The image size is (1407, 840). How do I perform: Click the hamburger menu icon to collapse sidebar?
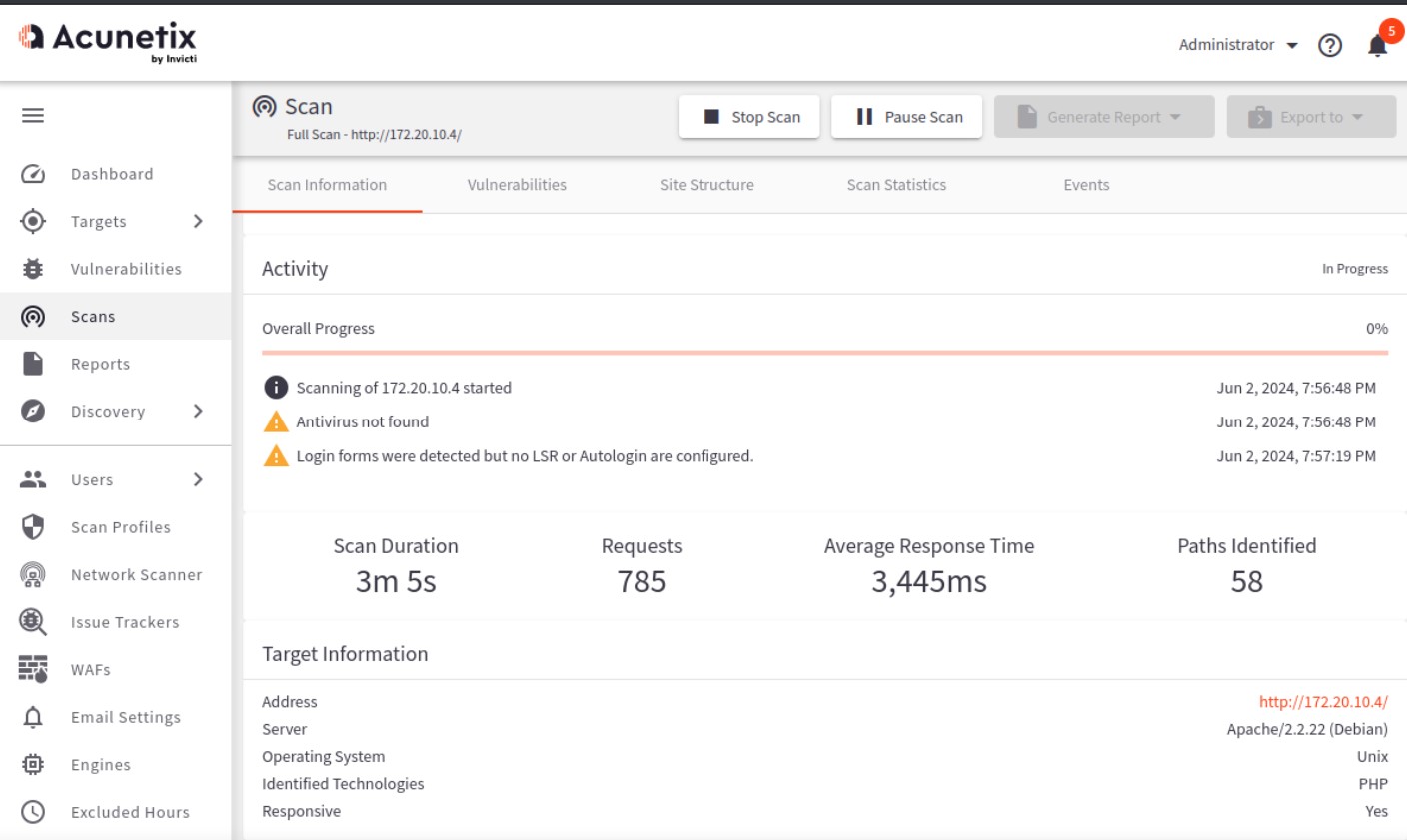[x=33, y=116]
